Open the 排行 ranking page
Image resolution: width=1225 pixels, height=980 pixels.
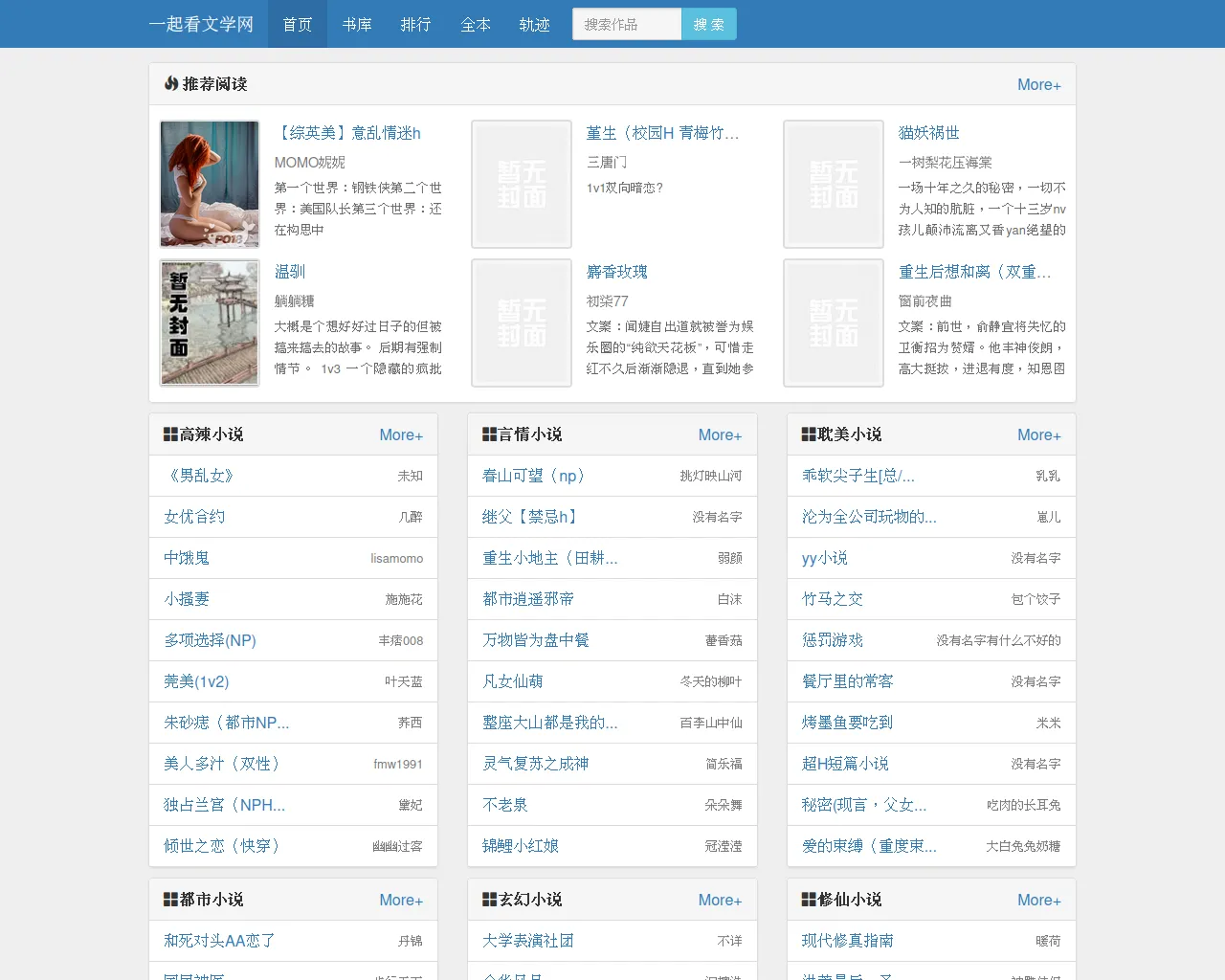[415, 25]
